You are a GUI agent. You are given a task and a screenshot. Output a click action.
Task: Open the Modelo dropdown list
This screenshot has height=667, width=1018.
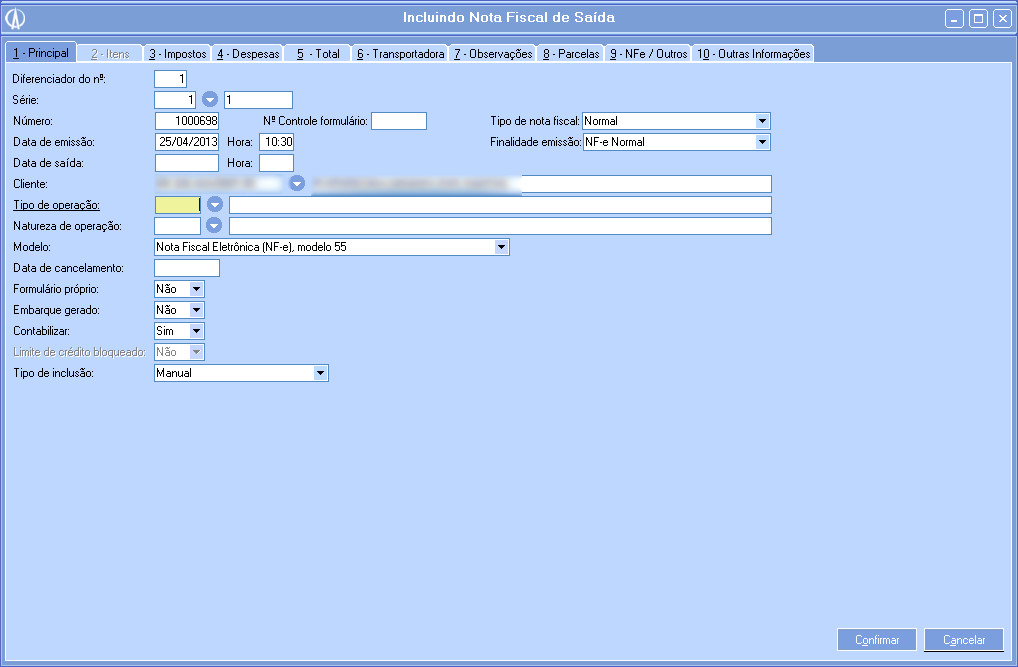coord(502,247)
